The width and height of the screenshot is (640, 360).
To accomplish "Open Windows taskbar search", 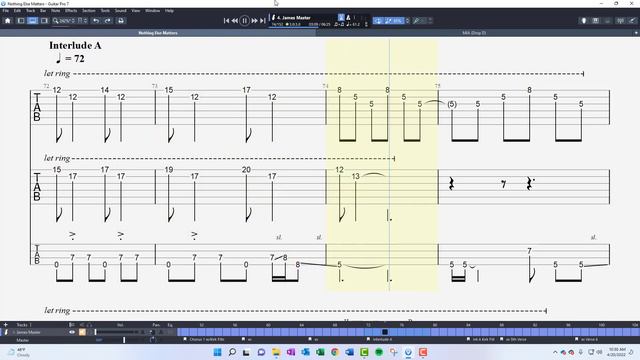I will pos(232,352).
